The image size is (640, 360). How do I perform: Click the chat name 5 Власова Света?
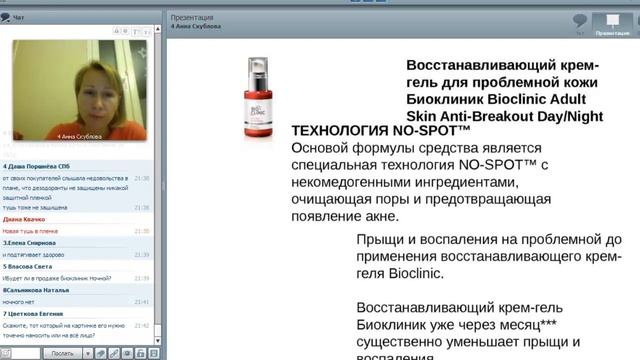(x=28, y=267)
